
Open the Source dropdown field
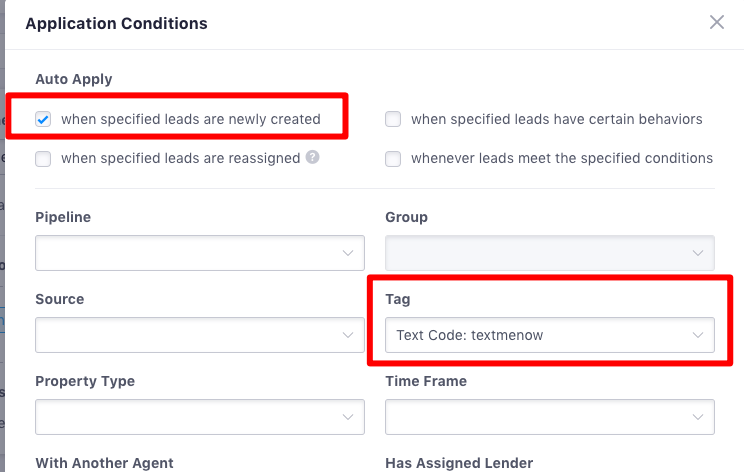tap(200, 335)
